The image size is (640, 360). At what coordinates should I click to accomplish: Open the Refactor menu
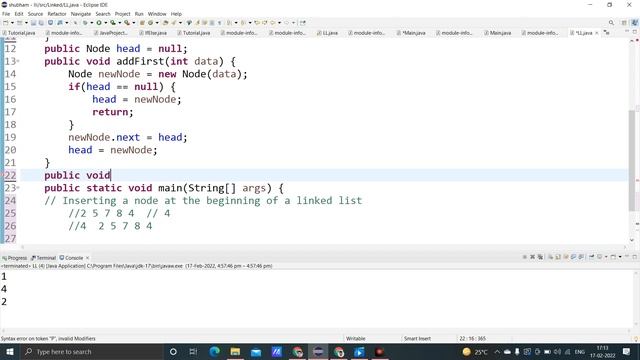click(57, 14)
